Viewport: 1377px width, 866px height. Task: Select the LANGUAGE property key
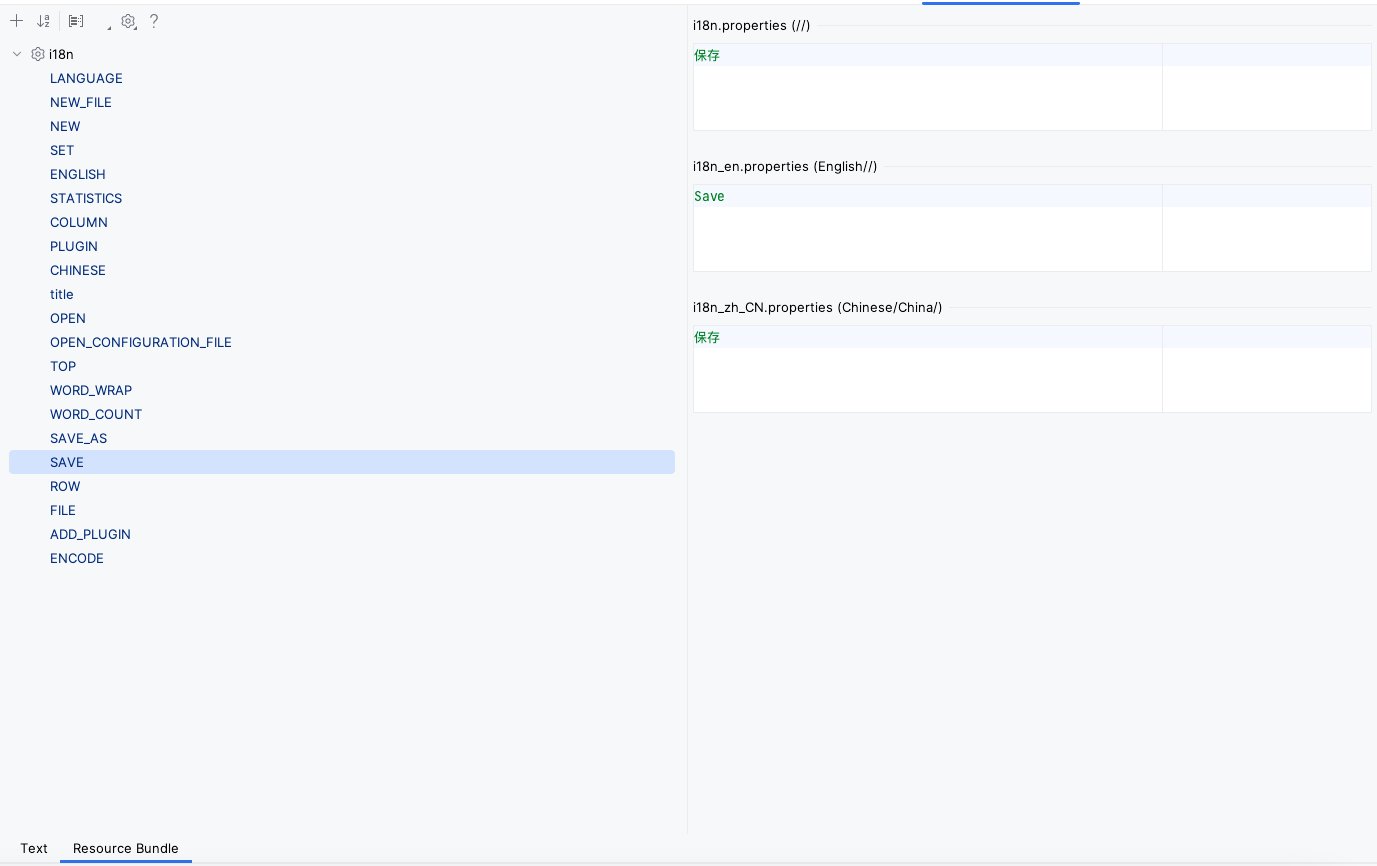(86, 78)
